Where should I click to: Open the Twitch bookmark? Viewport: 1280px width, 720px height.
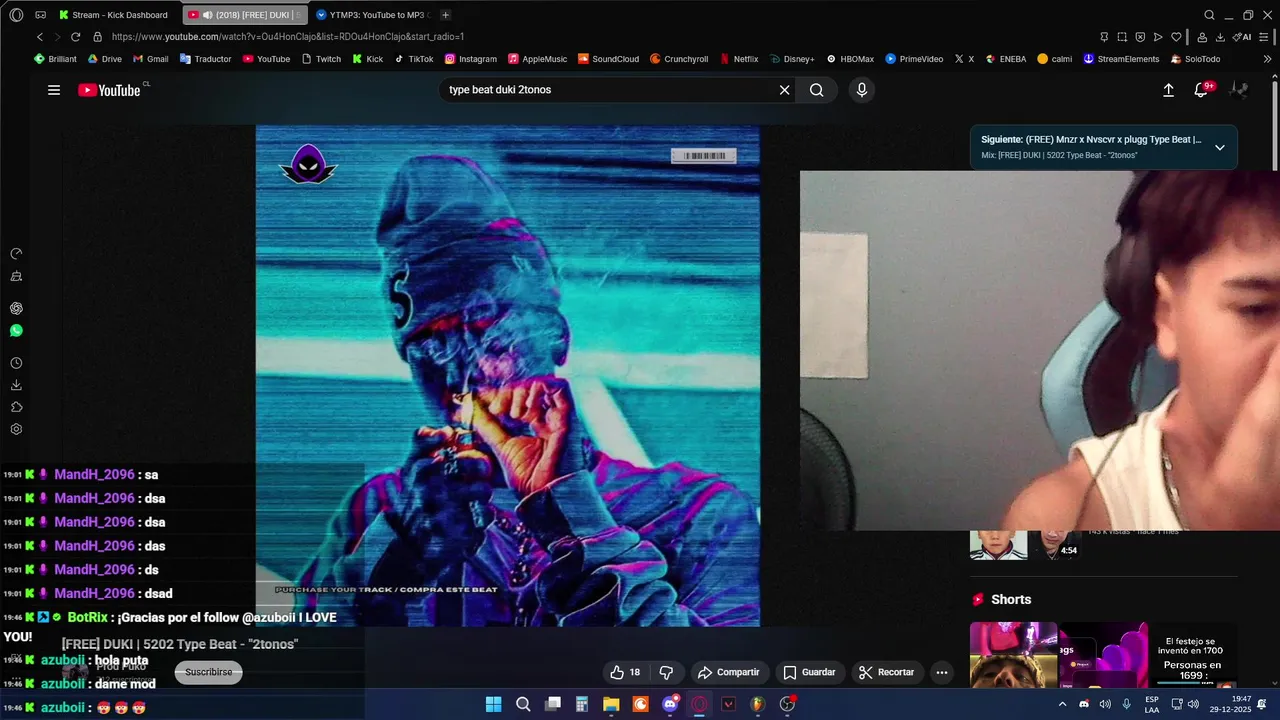[x=321, y=59]
